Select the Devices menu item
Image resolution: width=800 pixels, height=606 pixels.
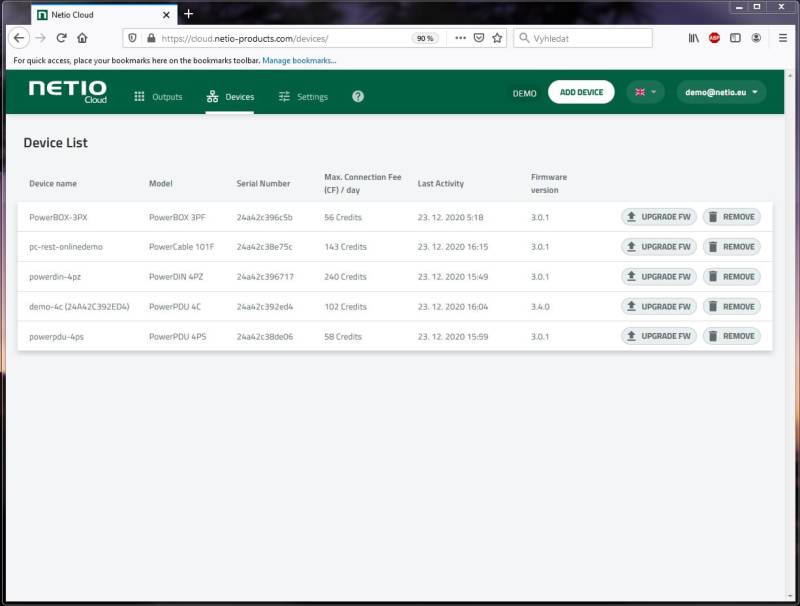point(230,96)
